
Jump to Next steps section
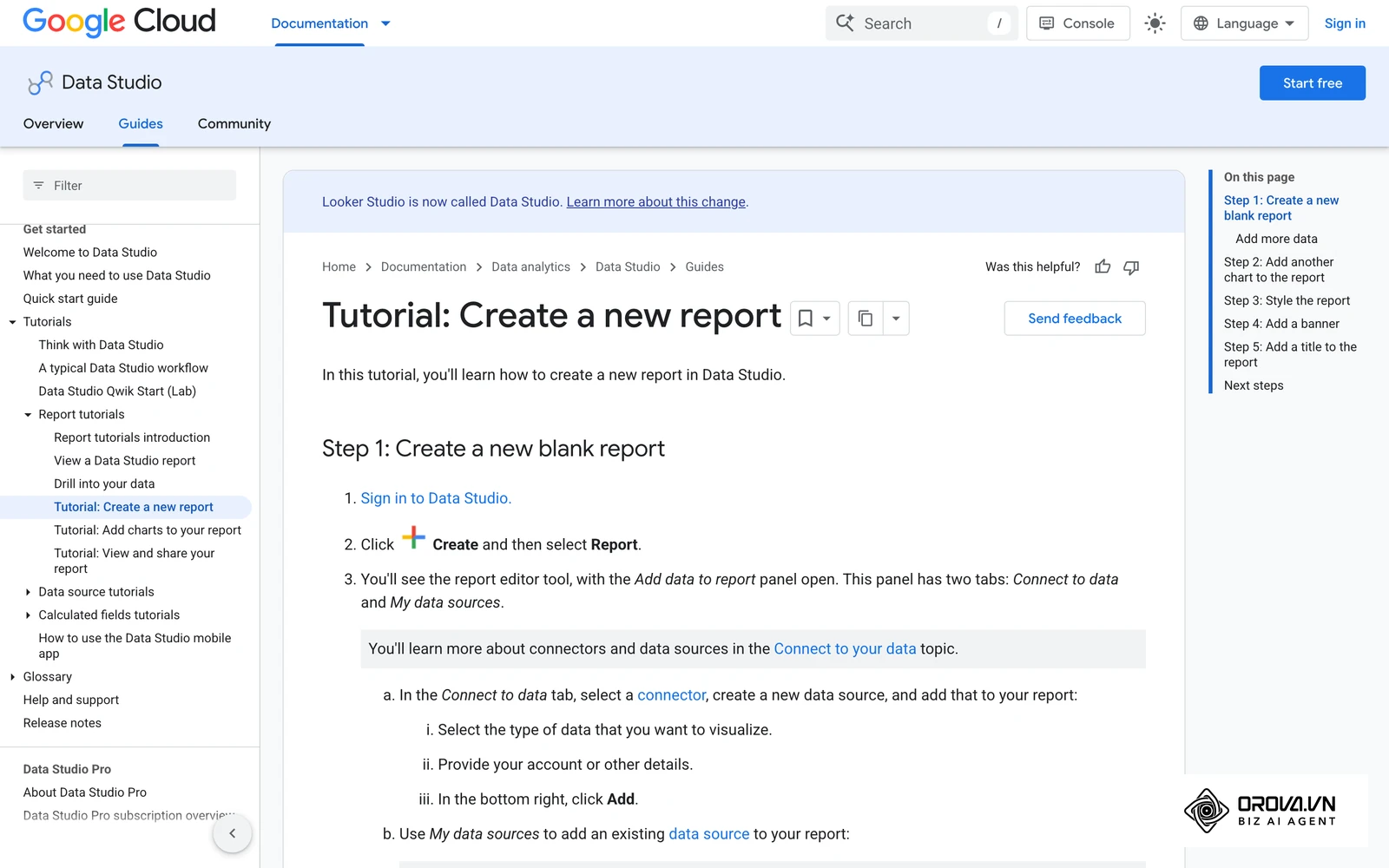coord(1254,385)
